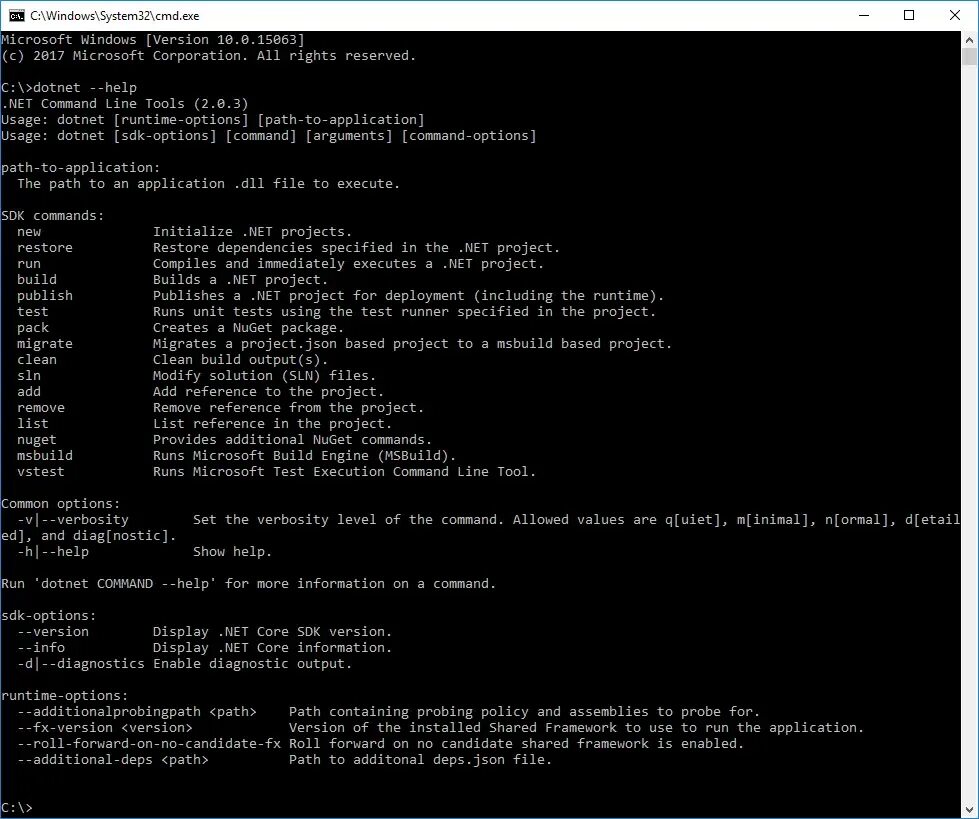Click the scrollbar up arrow

coord(969,40)
